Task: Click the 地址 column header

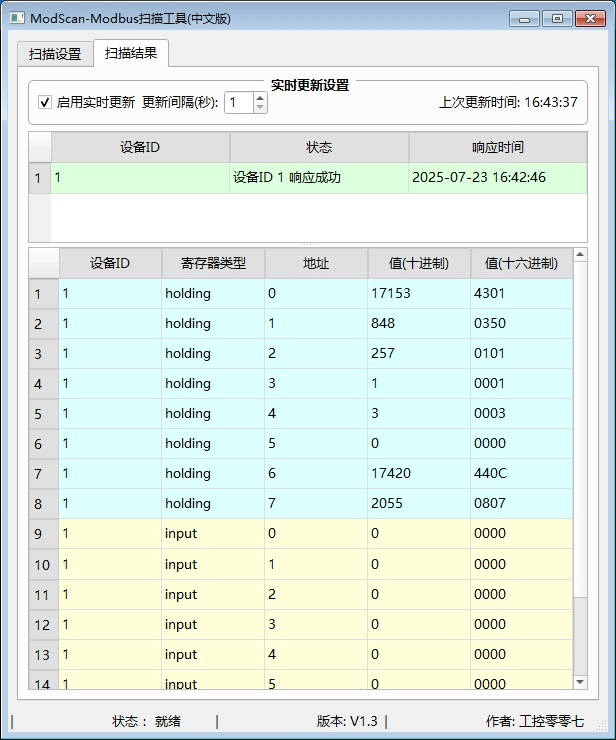Action: [x=316, y=263]
